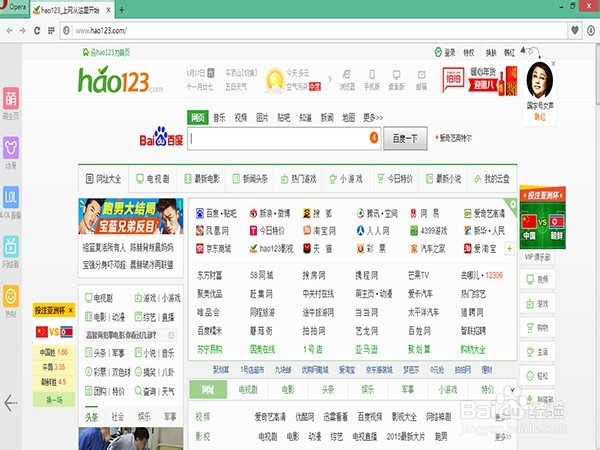Open the Speed Dial grid icon
The image size is (600, 450).
[51, 31]
